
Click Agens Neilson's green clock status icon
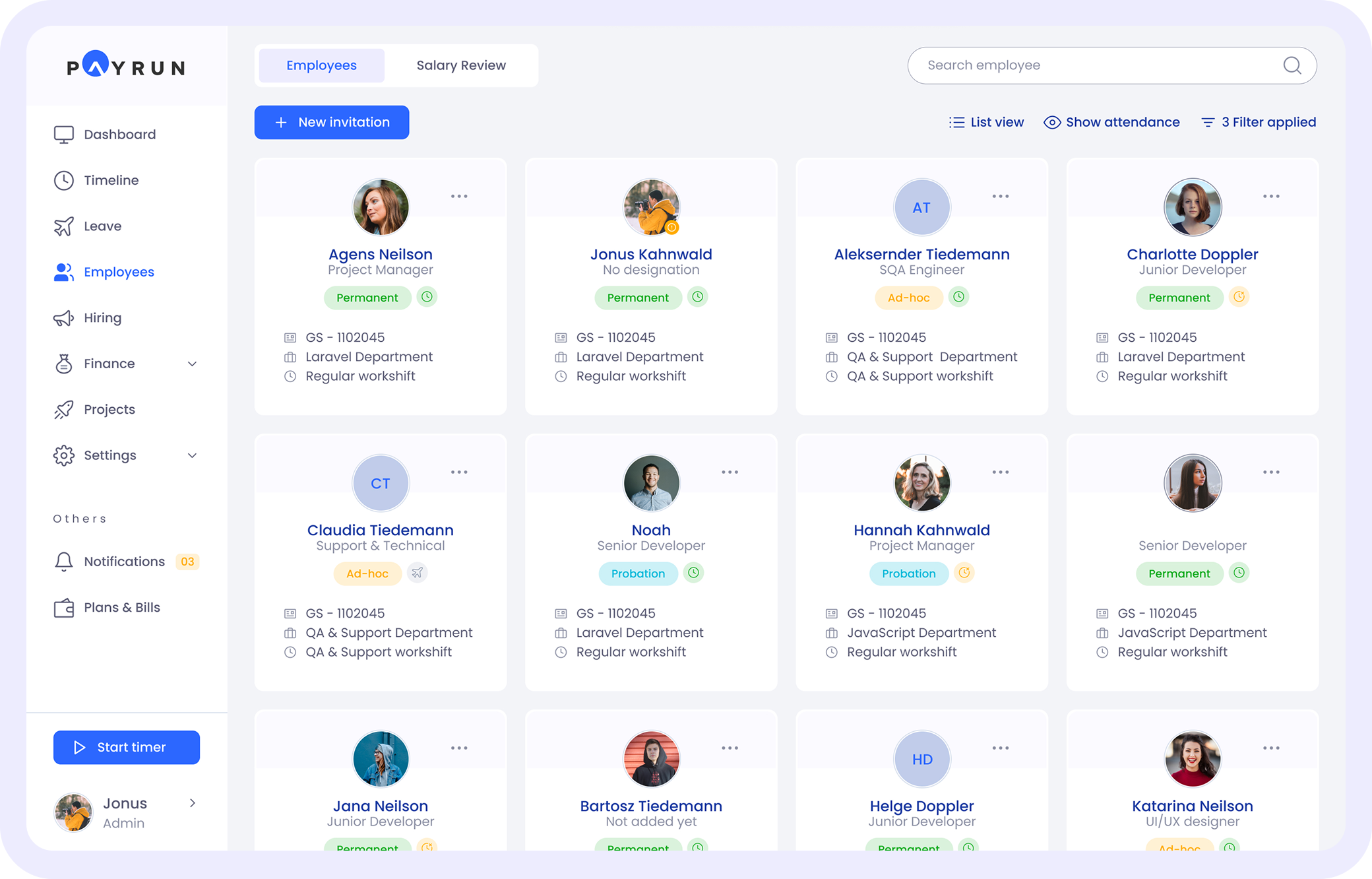coord(427,297)
